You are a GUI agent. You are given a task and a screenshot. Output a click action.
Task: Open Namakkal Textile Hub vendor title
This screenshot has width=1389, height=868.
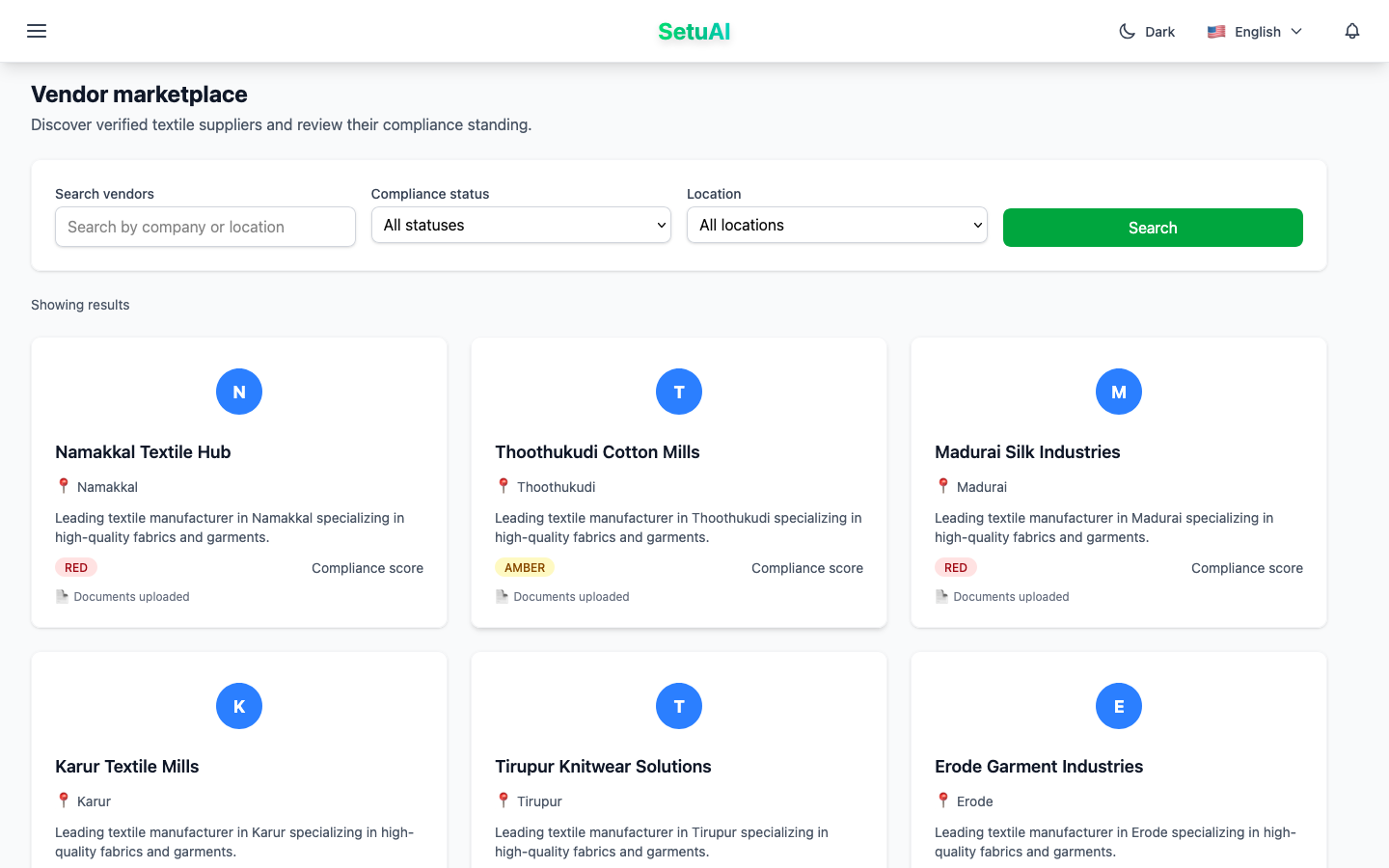(143, 452)
